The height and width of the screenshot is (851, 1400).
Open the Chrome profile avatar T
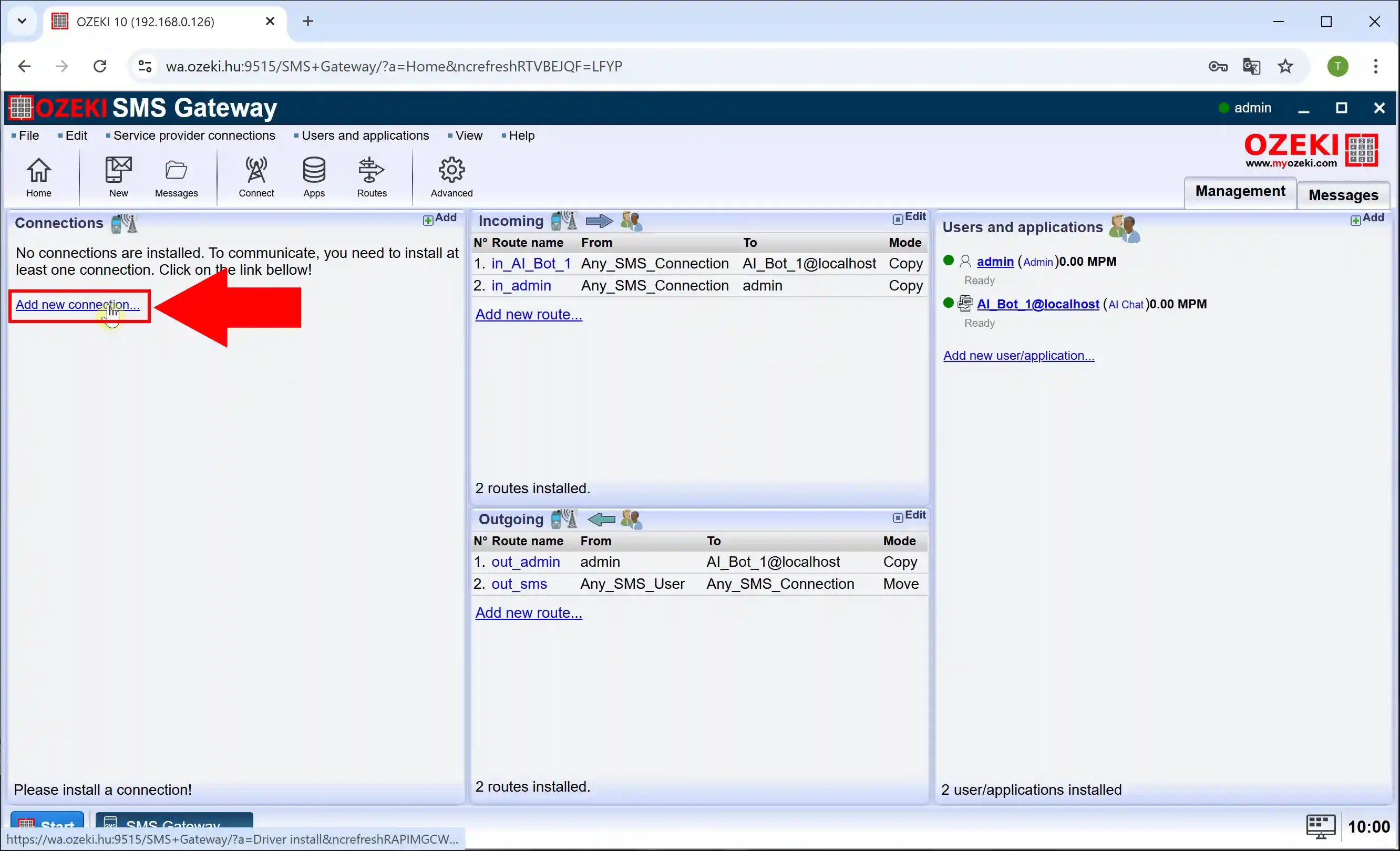pos(1338,67)
